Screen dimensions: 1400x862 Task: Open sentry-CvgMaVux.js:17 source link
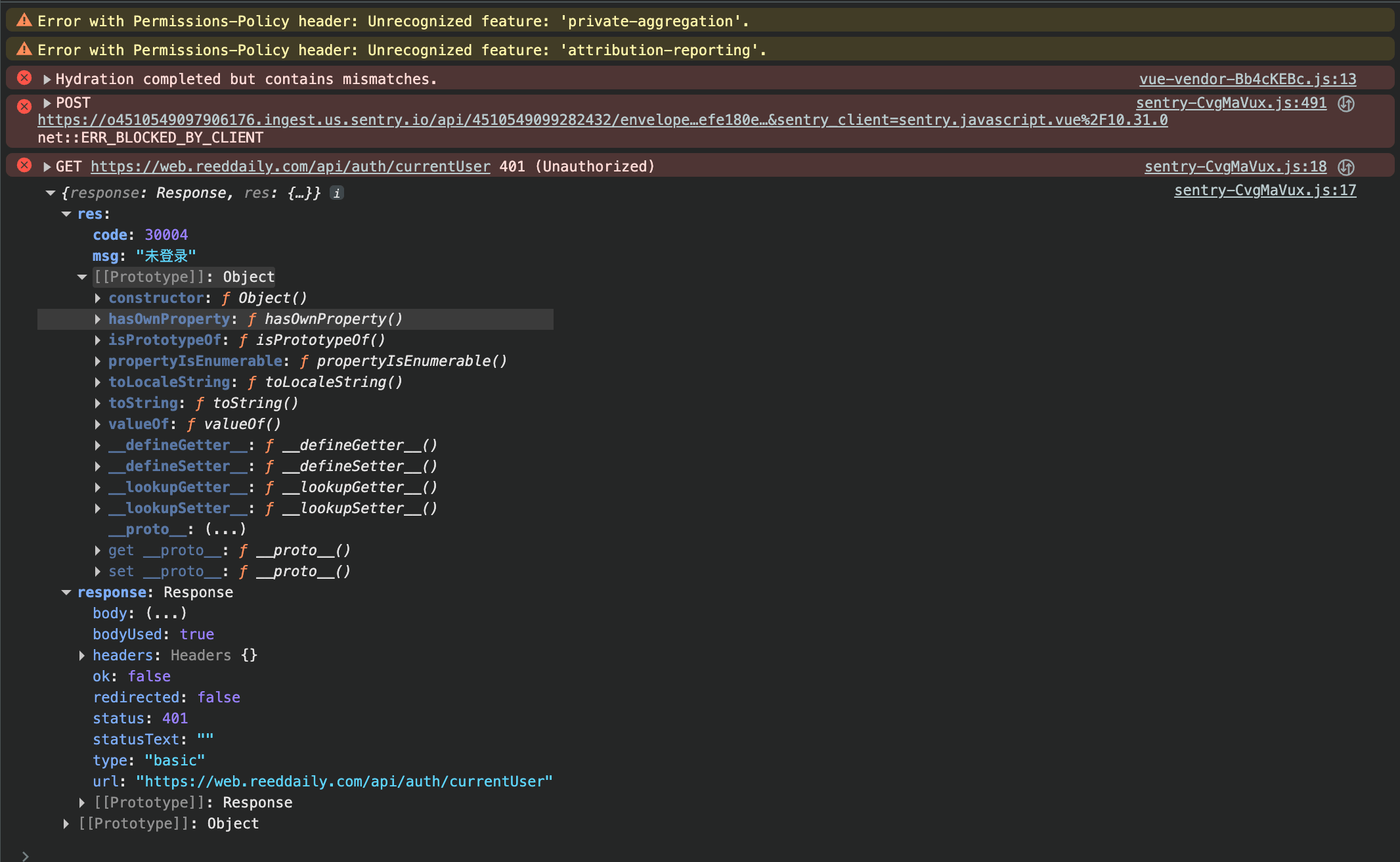coord(1265,191)
